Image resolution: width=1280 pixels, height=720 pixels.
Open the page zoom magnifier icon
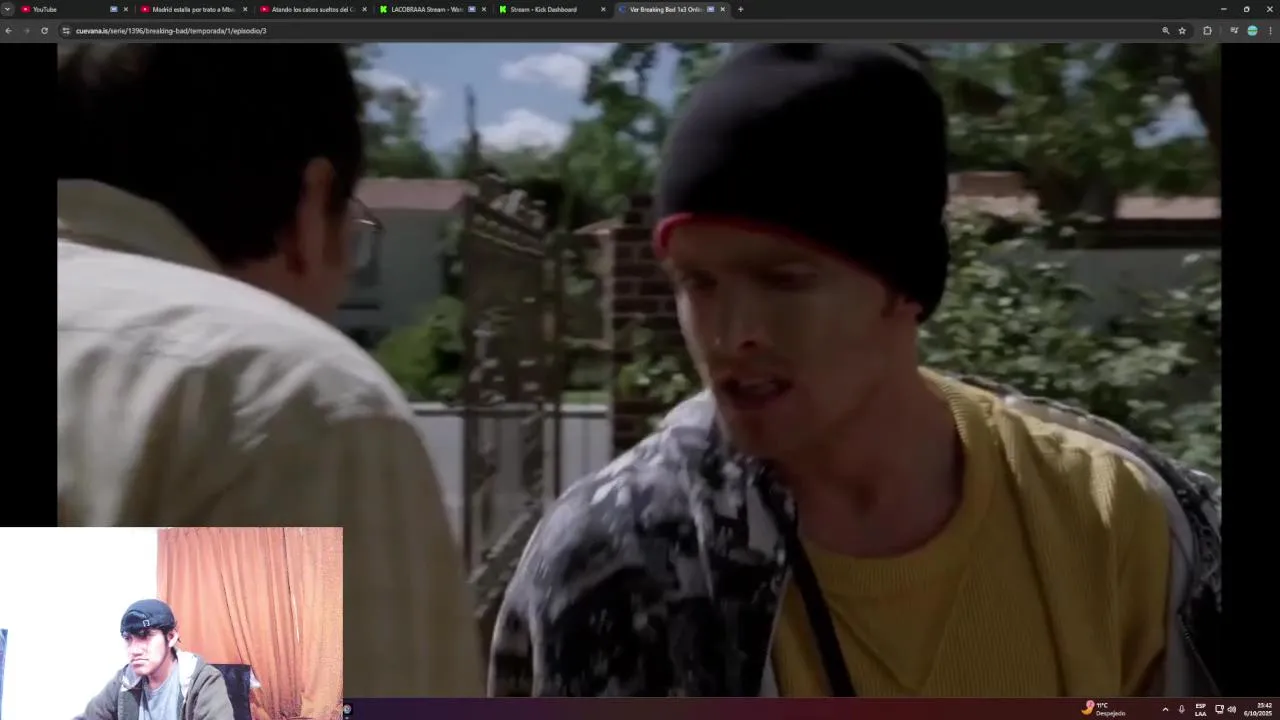(1165, 31)
